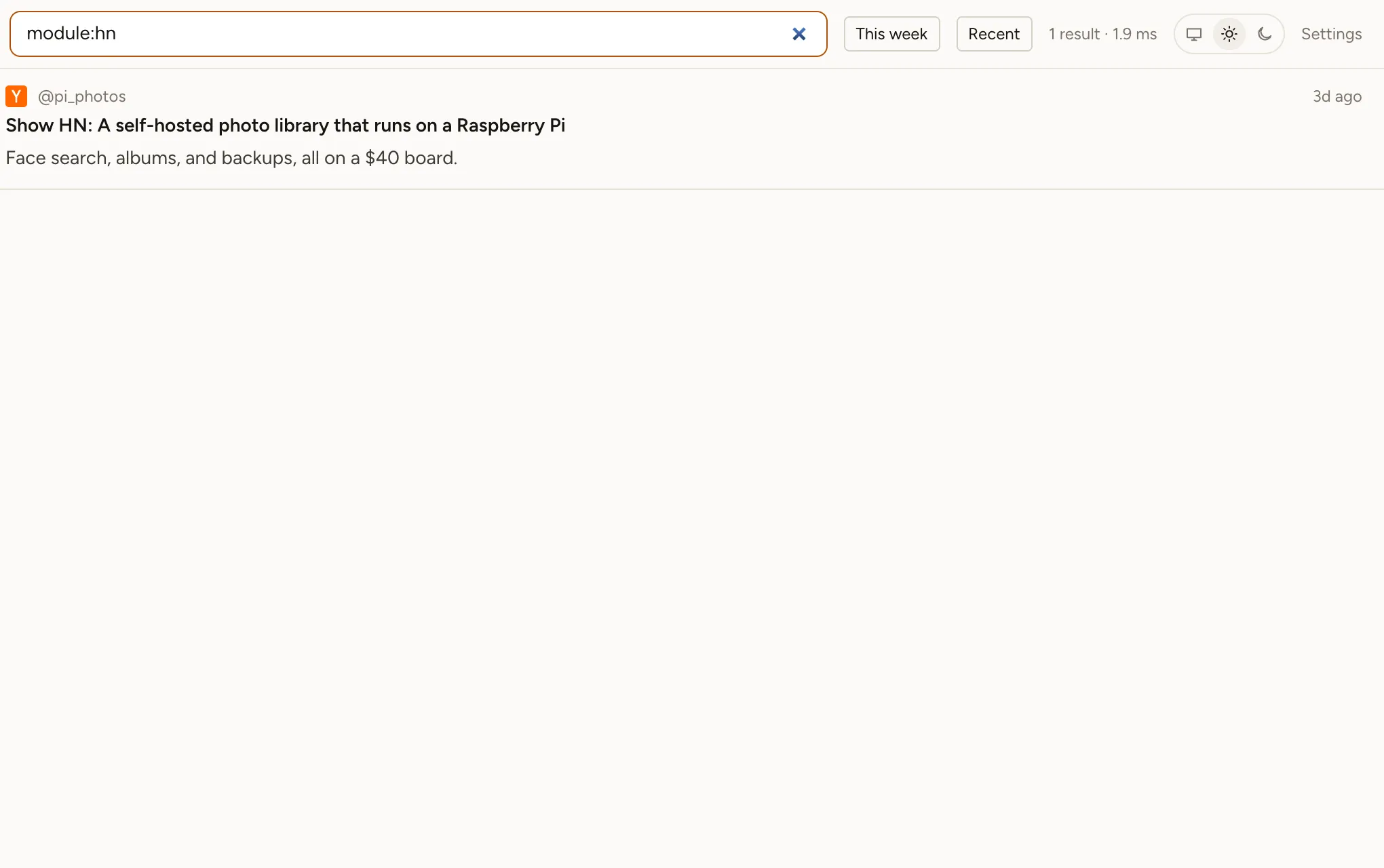
Task: Clear the search query with the X icon
Action: point(799,34)
